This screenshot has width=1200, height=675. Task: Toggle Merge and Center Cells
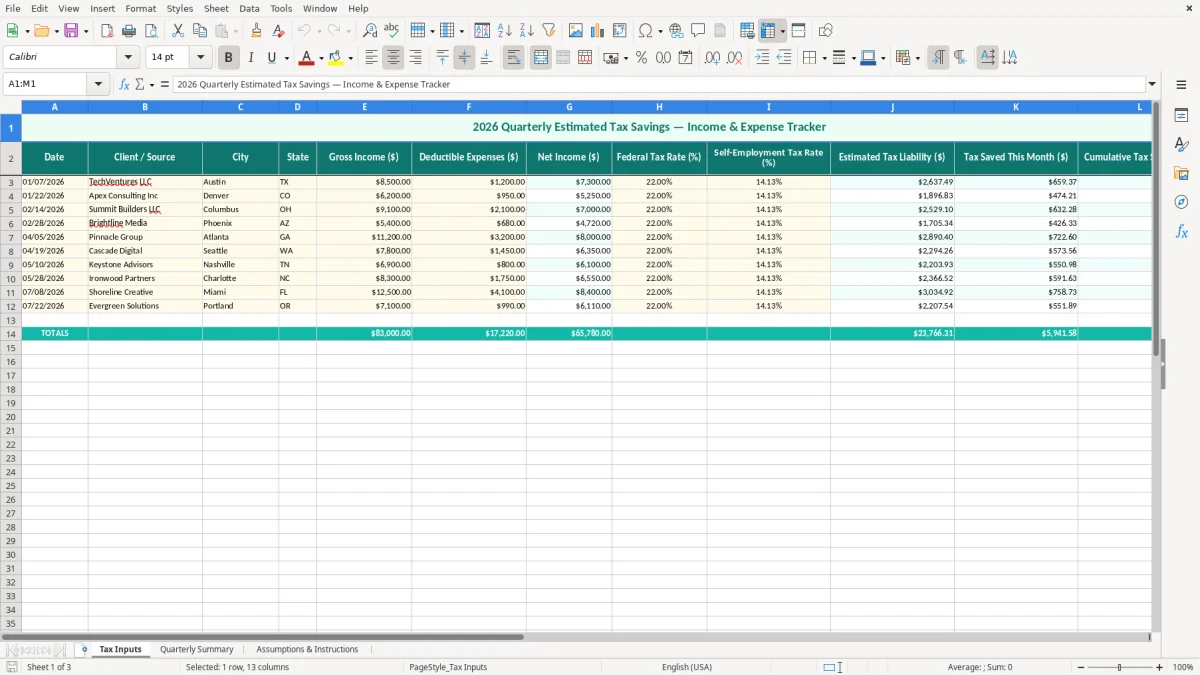coord(541,58)
